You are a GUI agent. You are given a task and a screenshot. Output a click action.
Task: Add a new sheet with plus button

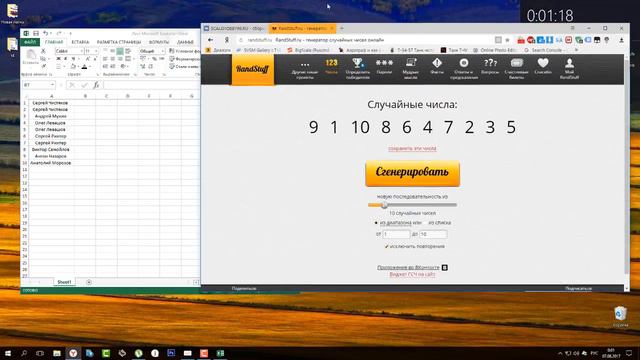click(x=89, y=282)
